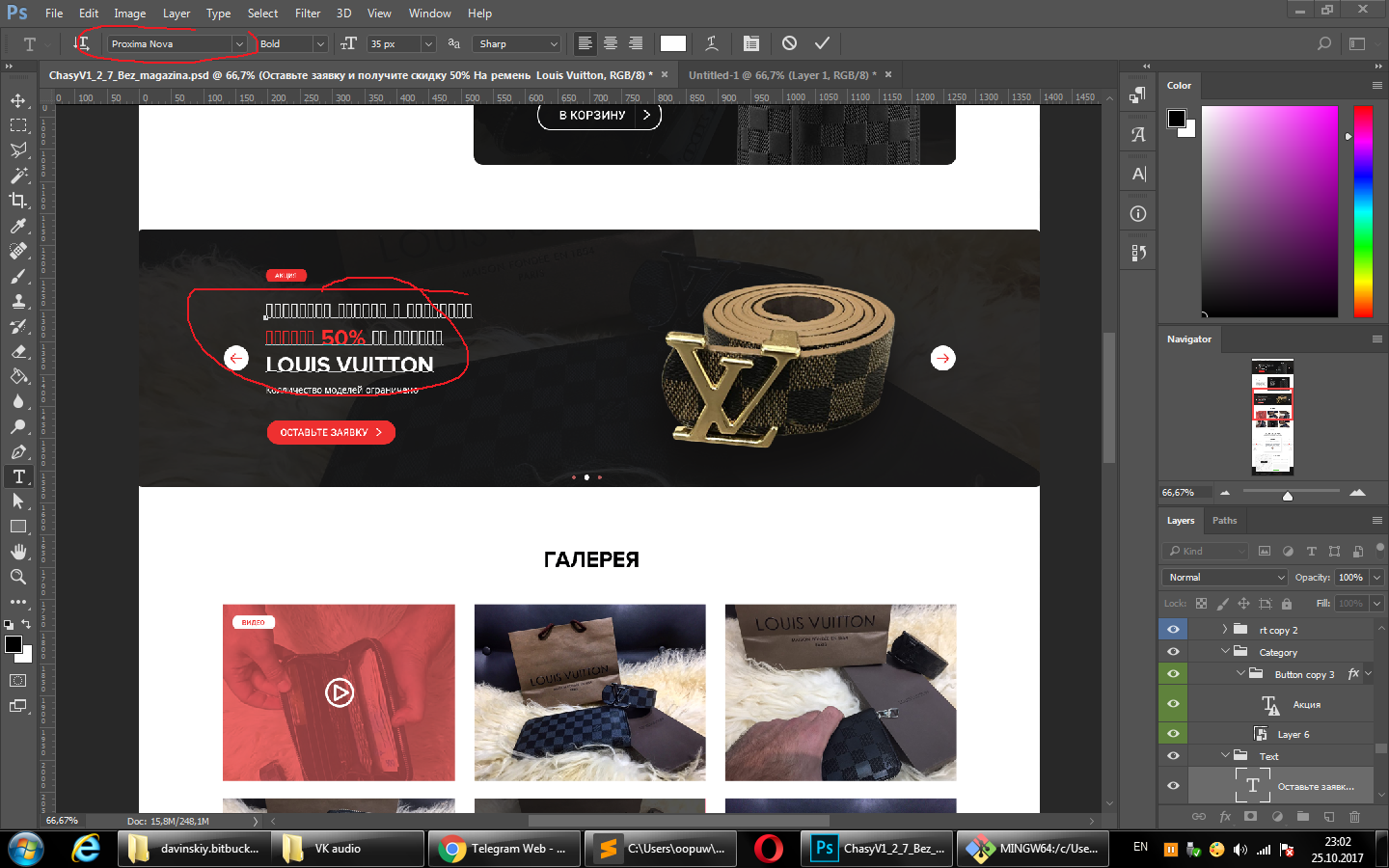Hide the Button copy 3 group
Screen dimensions: 1389x868
(1173, 674)
